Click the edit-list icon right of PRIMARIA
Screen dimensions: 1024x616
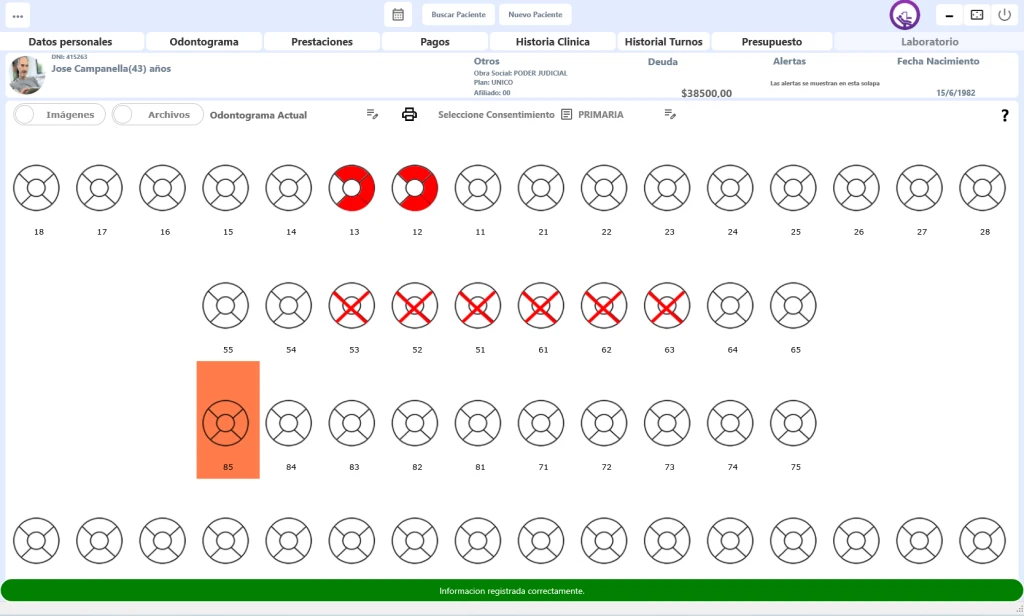(x=670, y=114)
